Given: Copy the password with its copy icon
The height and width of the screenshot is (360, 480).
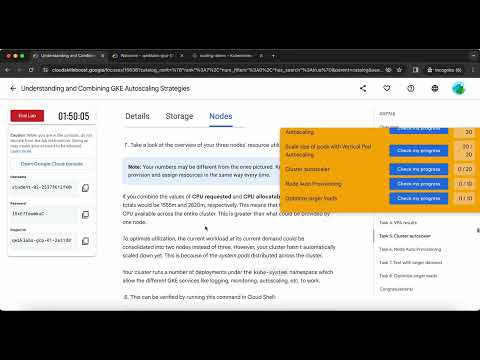Looking at the screenshot, I should click(x=85, y=214).
